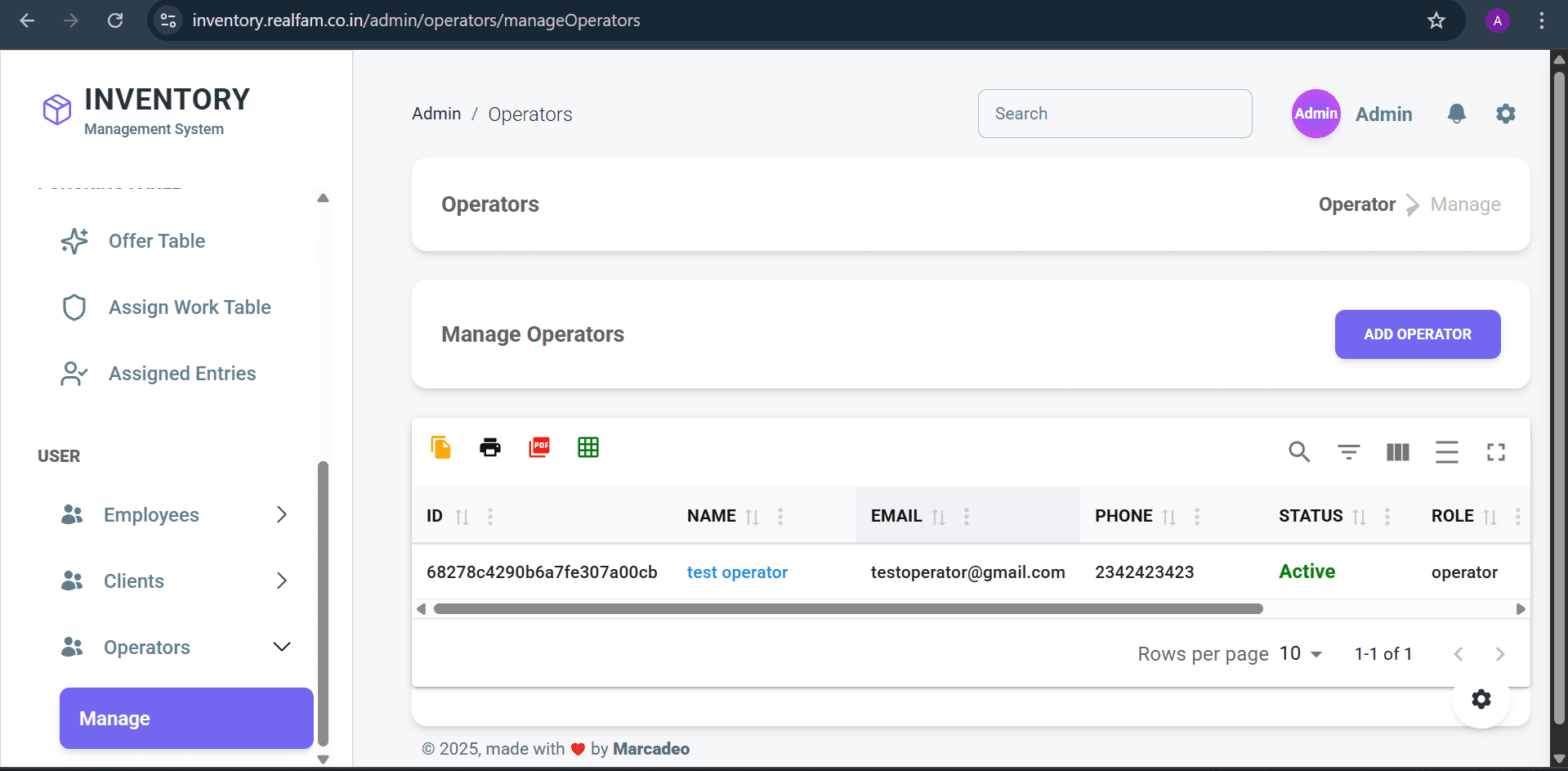This screenshot has height=771, width=1568.
Task: Expand the table to fullscreen view
Action: (1495, 451)
